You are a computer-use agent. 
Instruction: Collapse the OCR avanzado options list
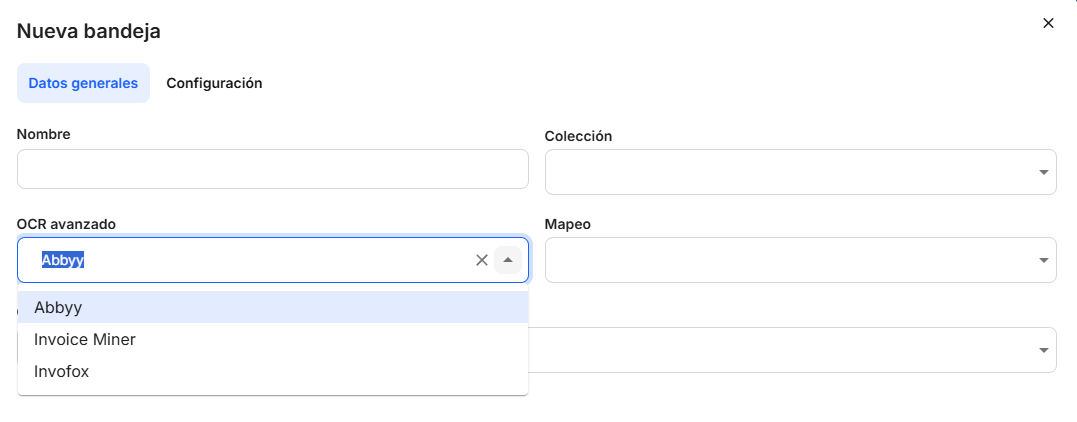[508, 260]
